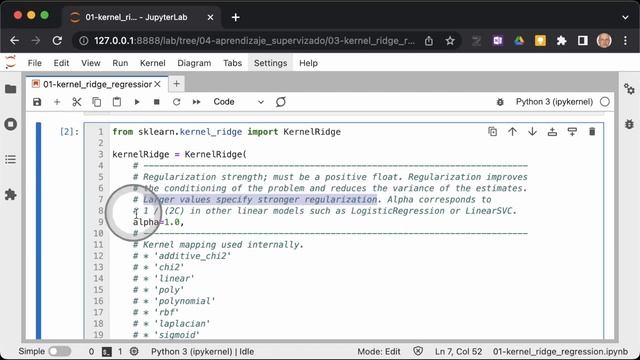Image resolution: width=640 pixels, height=360 pixels.
Task: Click blue cell collapser bar
Action: click(x=38, y=231)
